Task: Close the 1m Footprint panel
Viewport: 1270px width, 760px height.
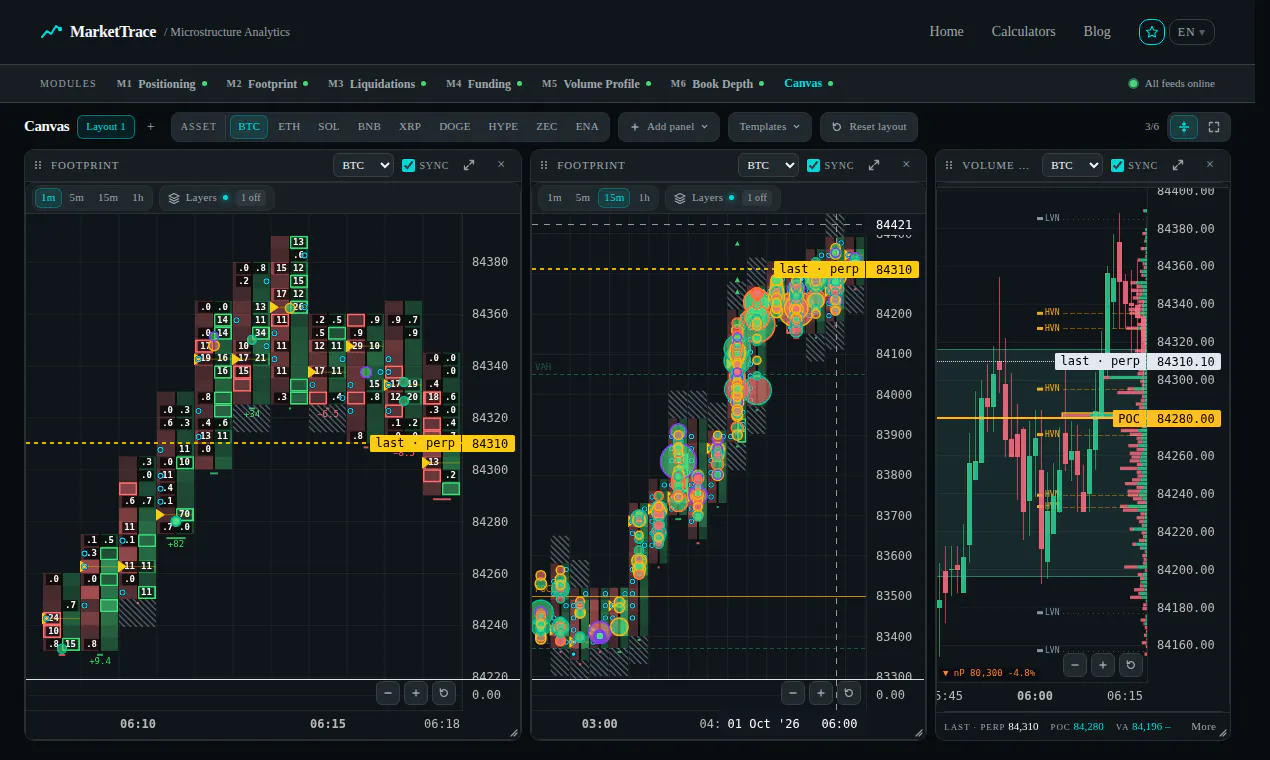Action: 501,165
